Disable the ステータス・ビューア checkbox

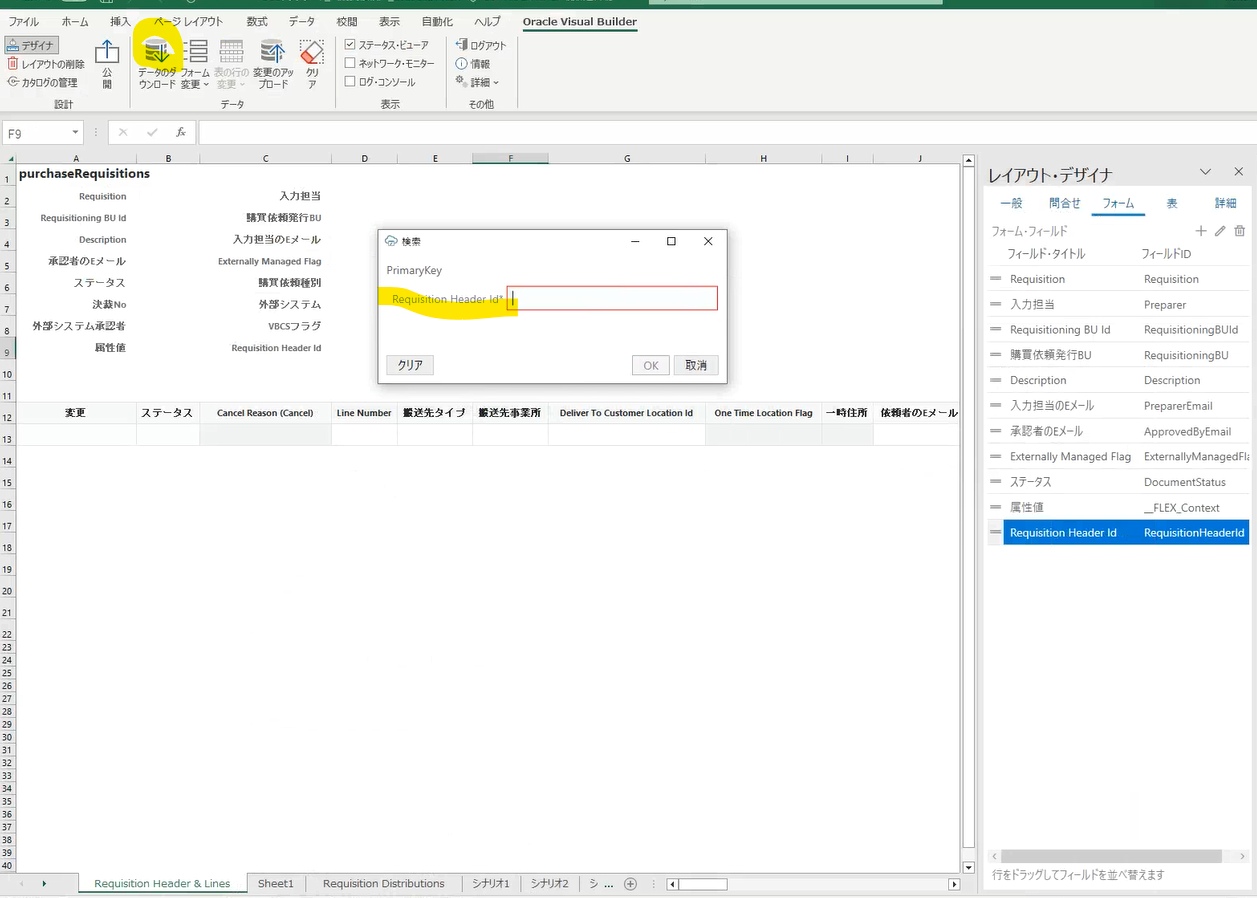click(349, 44)
